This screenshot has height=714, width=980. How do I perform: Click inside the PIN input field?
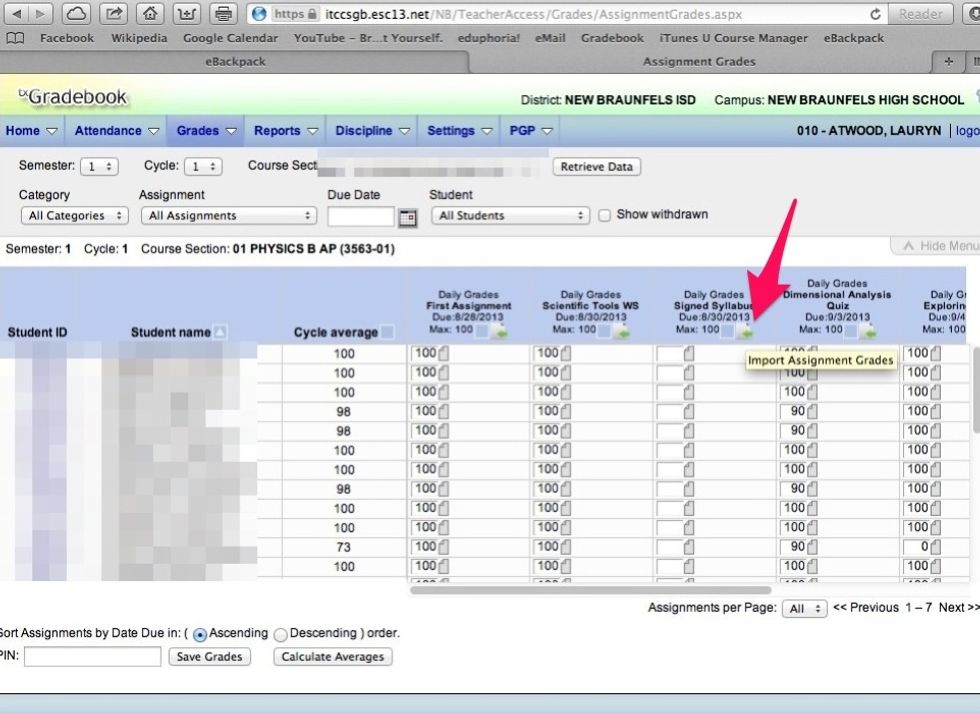click(90, 657)
